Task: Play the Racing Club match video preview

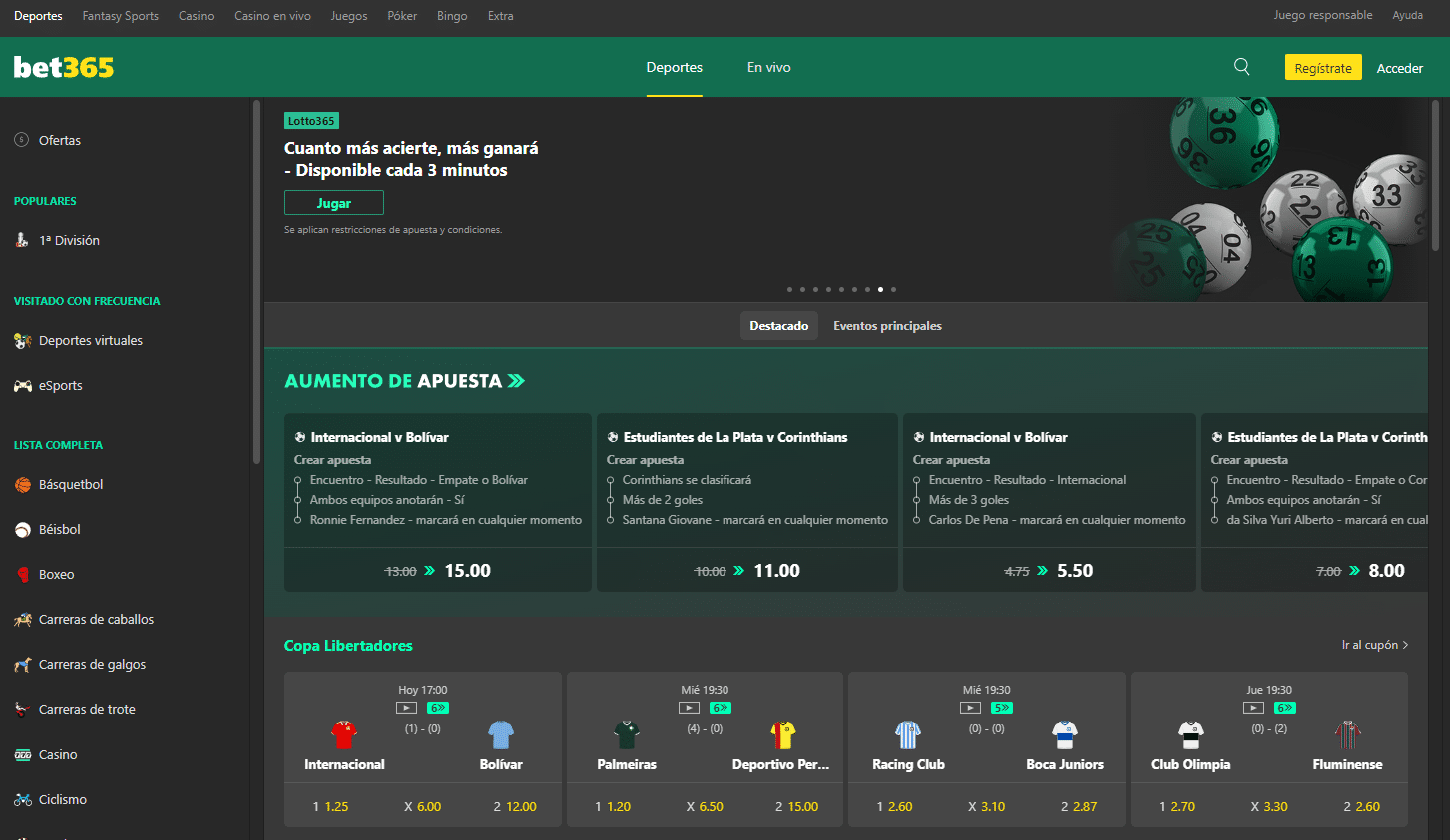Action: (969, 707)
